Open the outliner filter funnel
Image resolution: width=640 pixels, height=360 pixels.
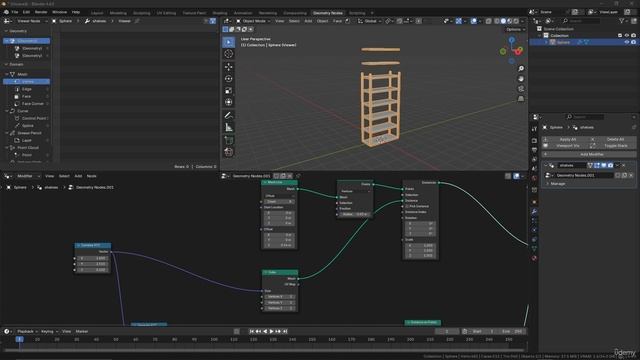621,21
